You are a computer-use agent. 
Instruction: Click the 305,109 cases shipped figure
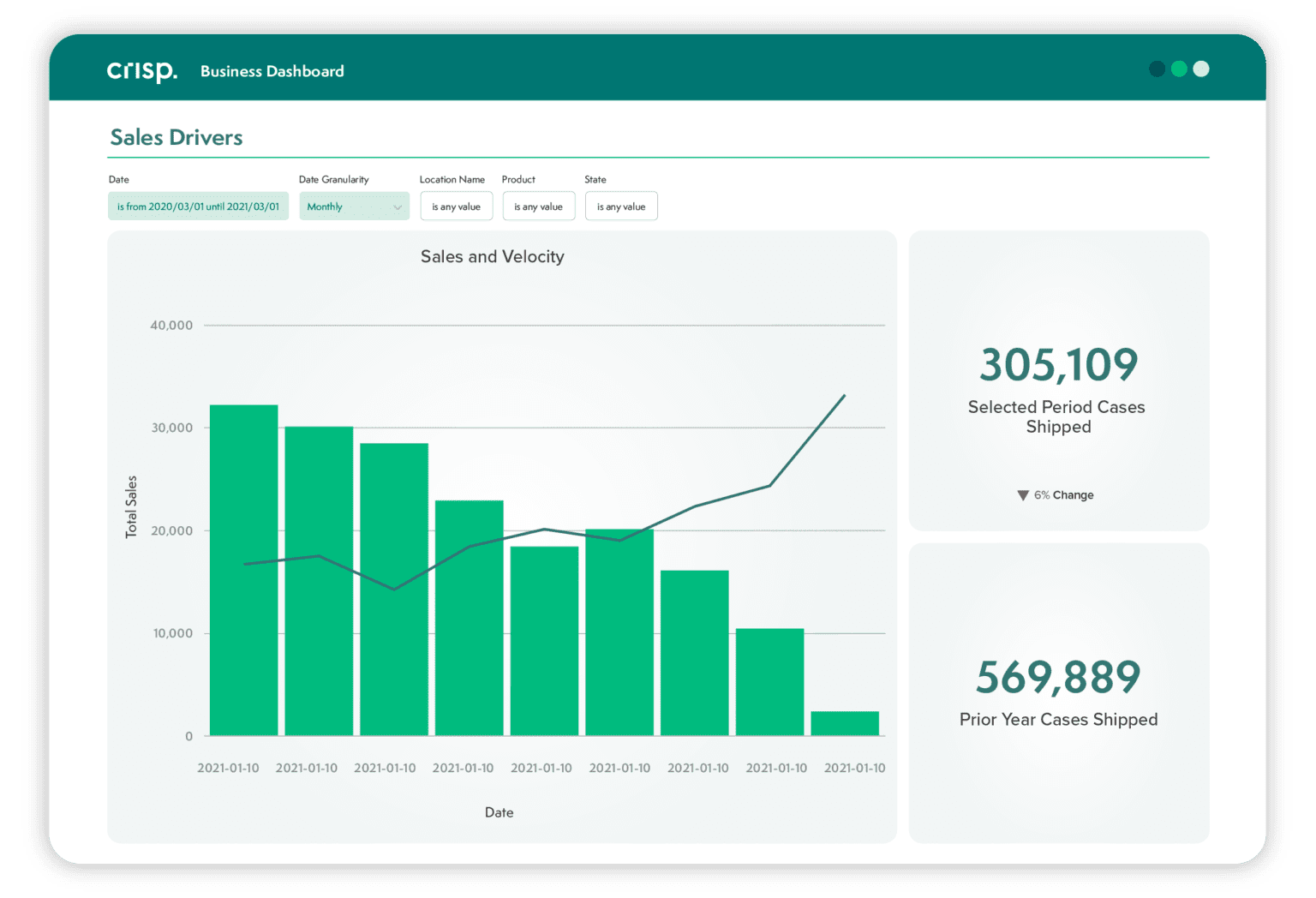(x=1058, y=365)
